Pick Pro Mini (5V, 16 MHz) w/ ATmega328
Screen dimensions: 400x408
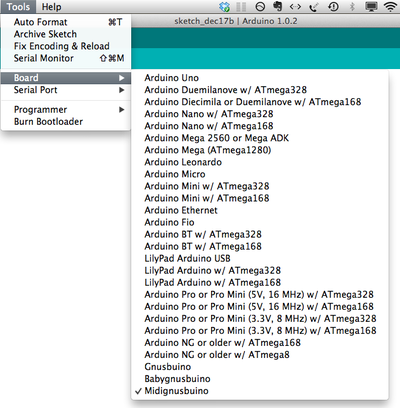tap(260, 294)
